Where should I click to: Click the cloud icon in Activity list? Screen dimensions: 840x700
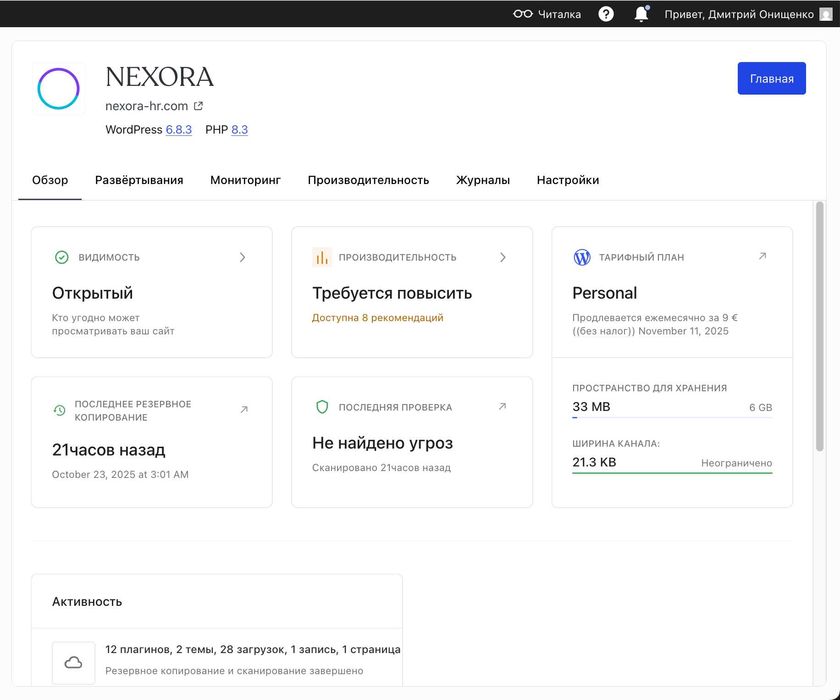tap(73, 663)
